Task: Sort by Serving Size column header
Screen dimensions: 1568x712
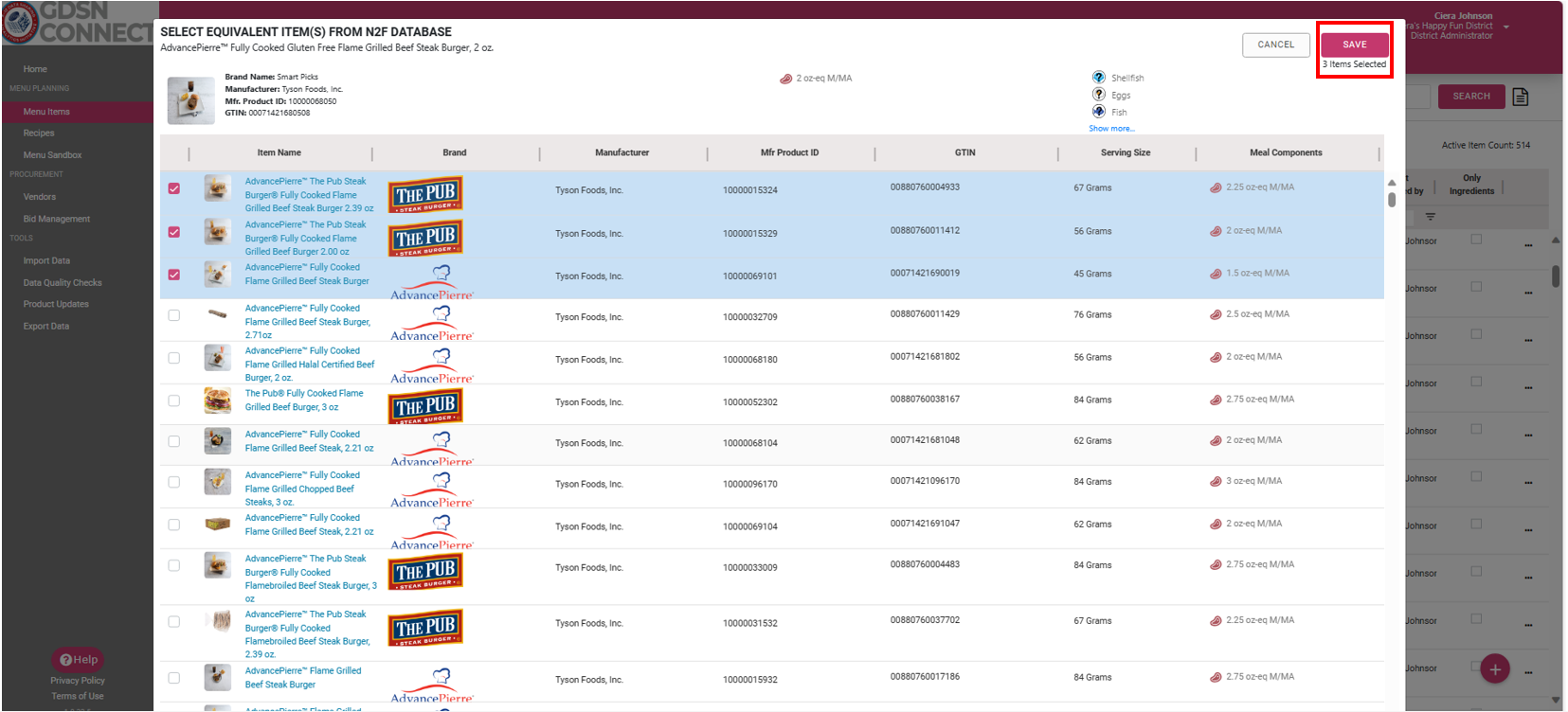Action: point(1126,152)
